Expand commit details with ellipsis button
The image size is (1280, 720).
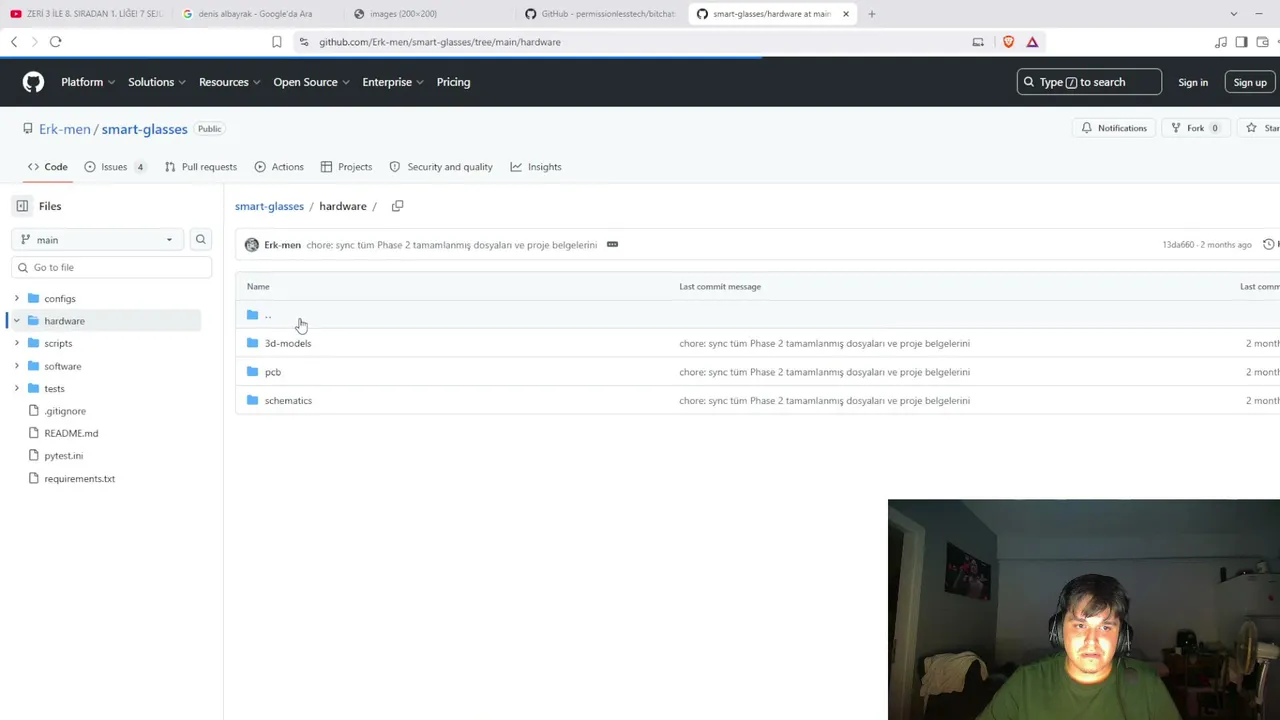pyautogui.click(x=612, y=245)
